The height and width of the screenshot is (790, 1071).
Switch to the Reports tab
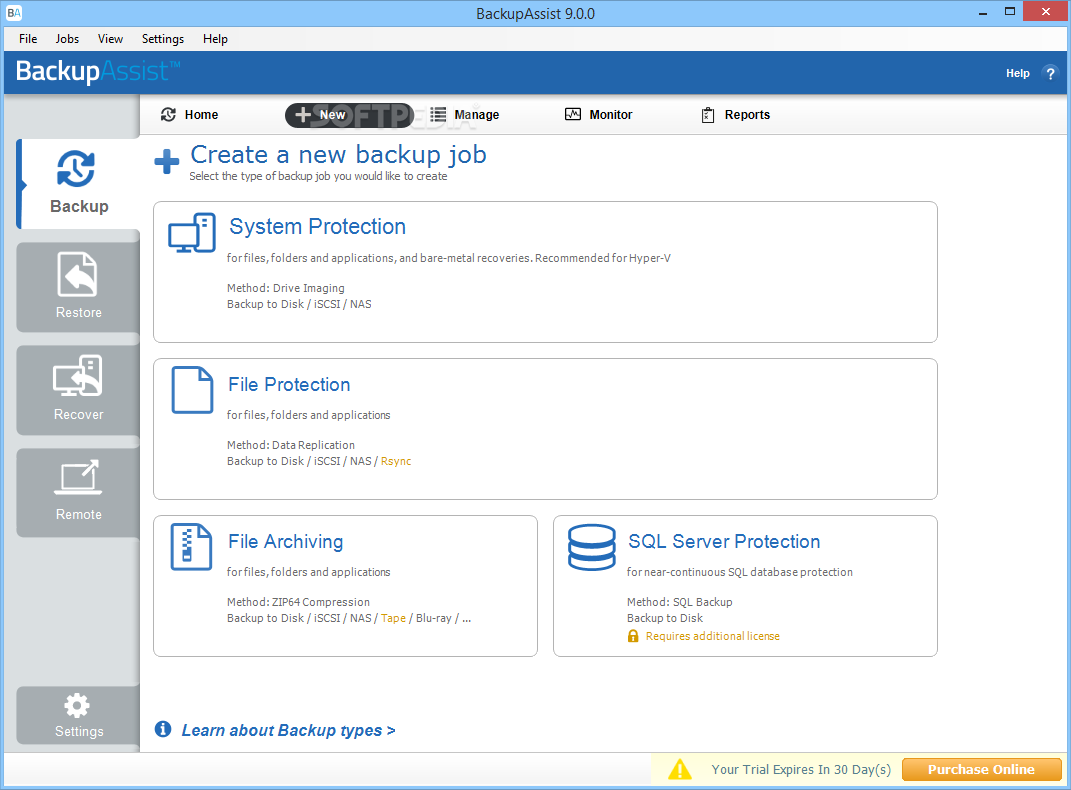click(736, 115)
